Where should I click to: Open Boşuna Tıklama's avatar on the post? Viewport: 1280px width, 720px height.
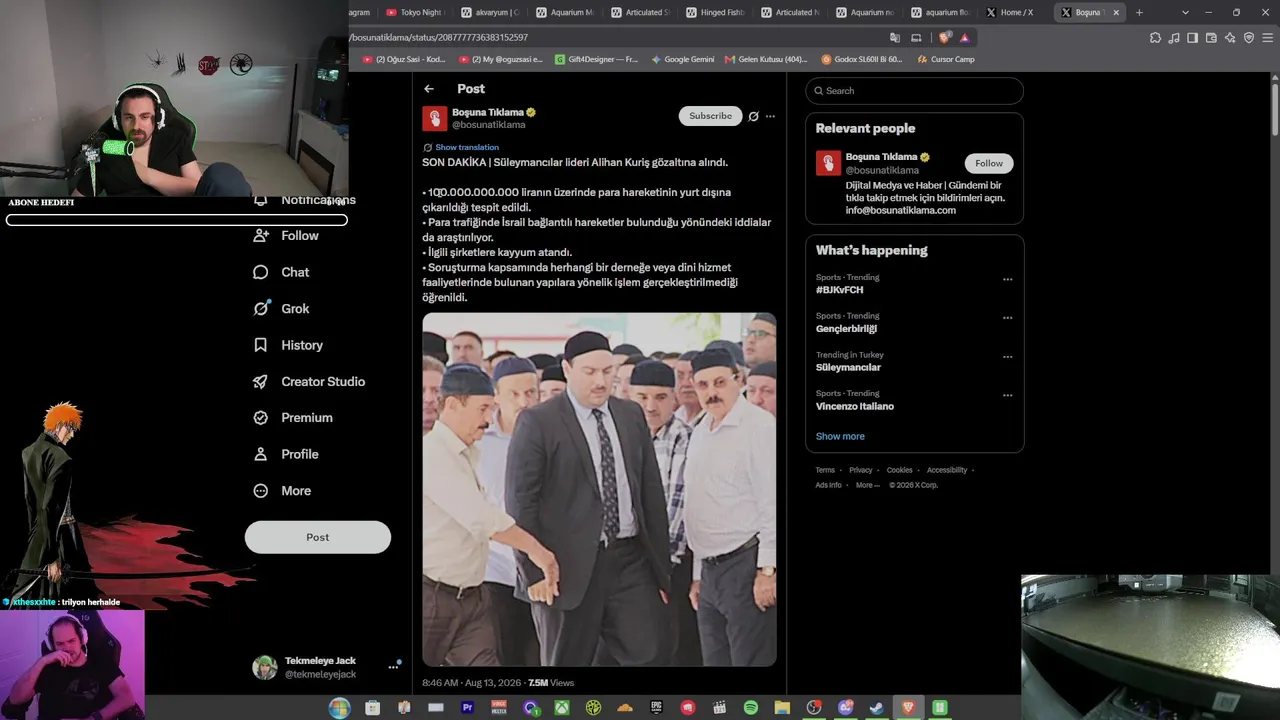click(434, 119)
